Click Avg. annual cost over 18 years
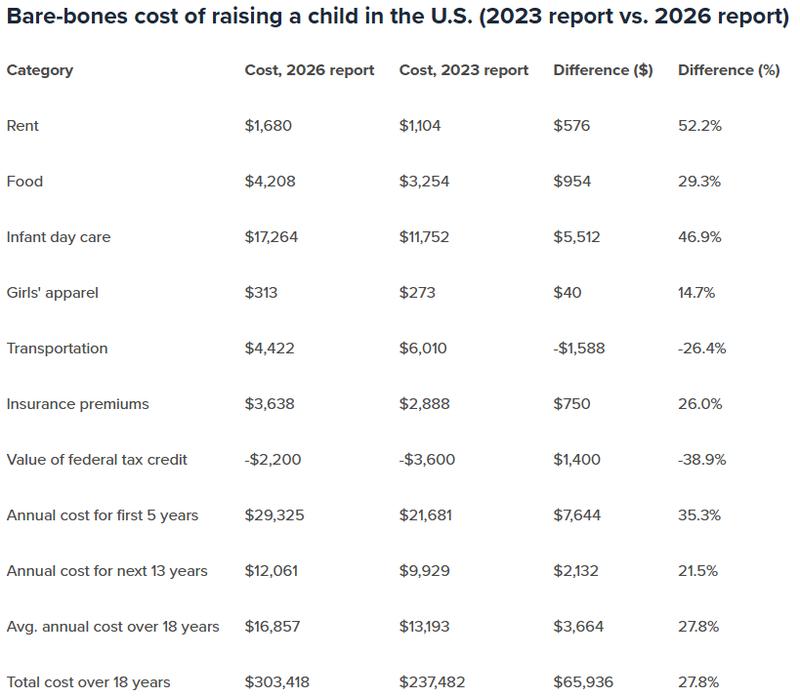Viewport: 800px width, 698px height. [113, 627]
